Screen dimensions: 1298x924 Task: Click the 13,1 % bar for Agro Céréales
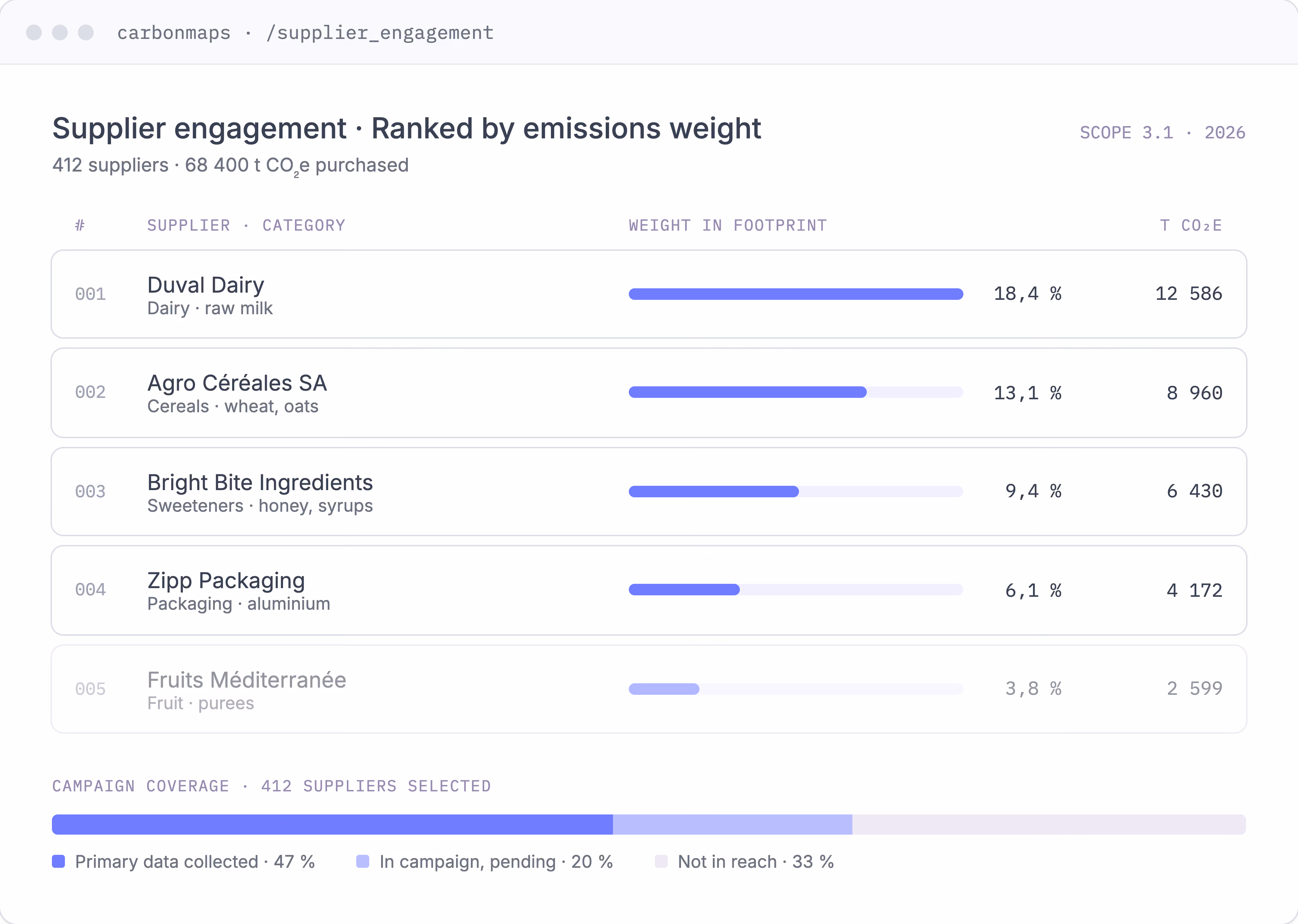click(747, 392)
